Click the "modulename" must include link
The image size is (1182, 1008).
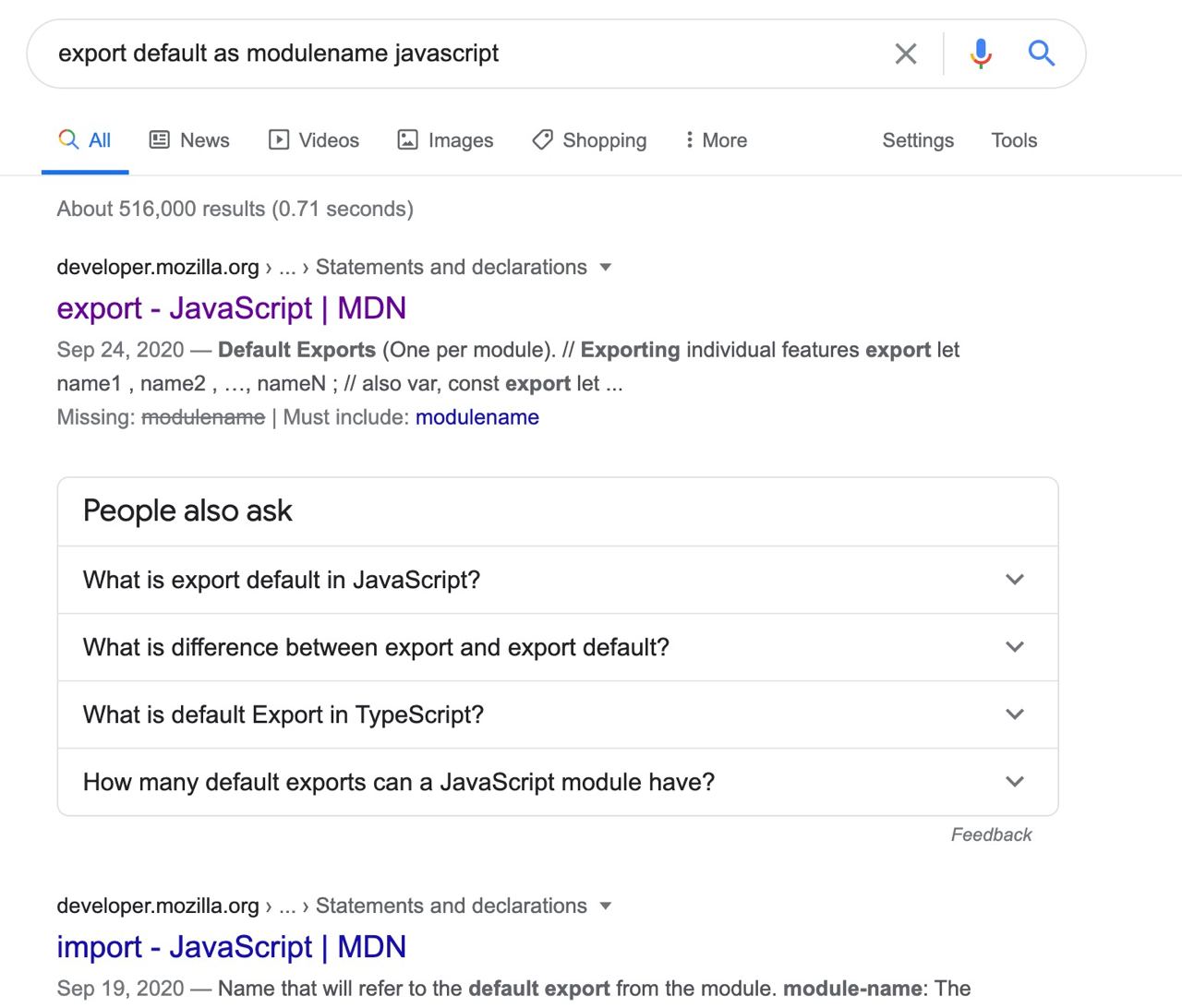pyautogui.click(x=476, y=417)
